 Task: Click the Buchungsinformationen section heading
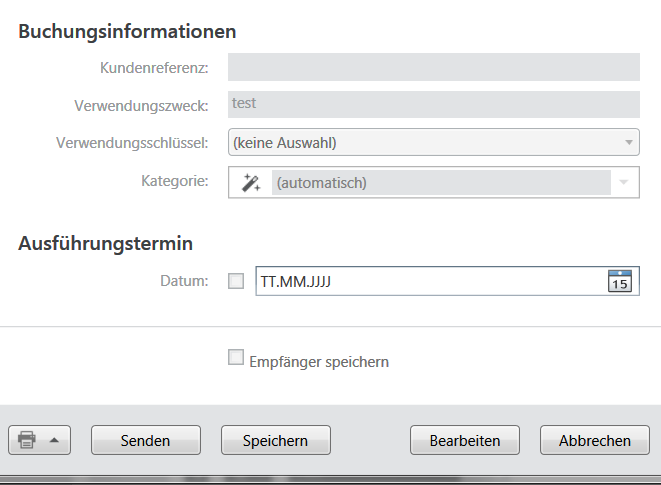127,31
